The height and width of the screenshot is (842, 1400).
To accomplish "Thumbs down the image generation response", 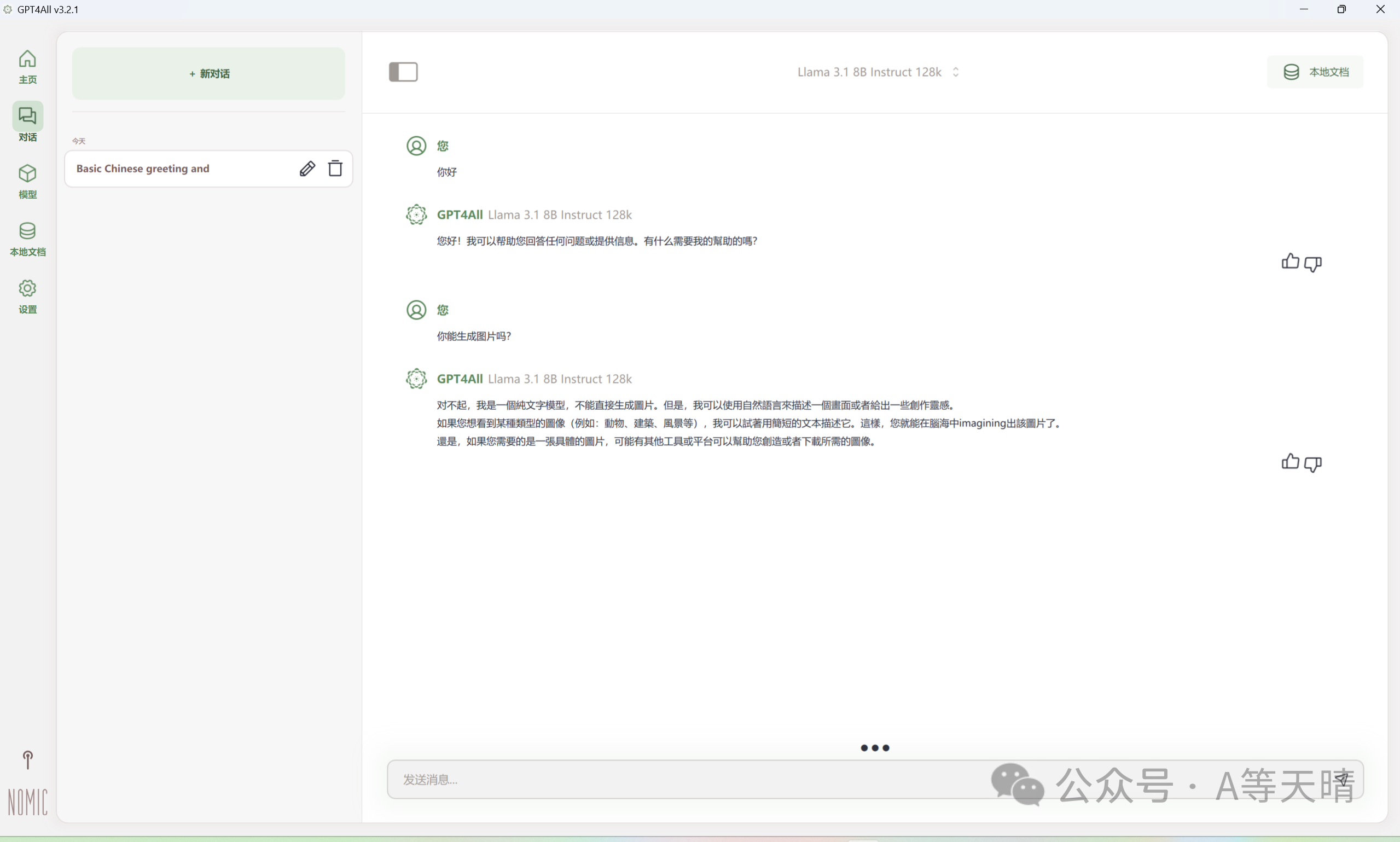I will (x=1312, y=463).
